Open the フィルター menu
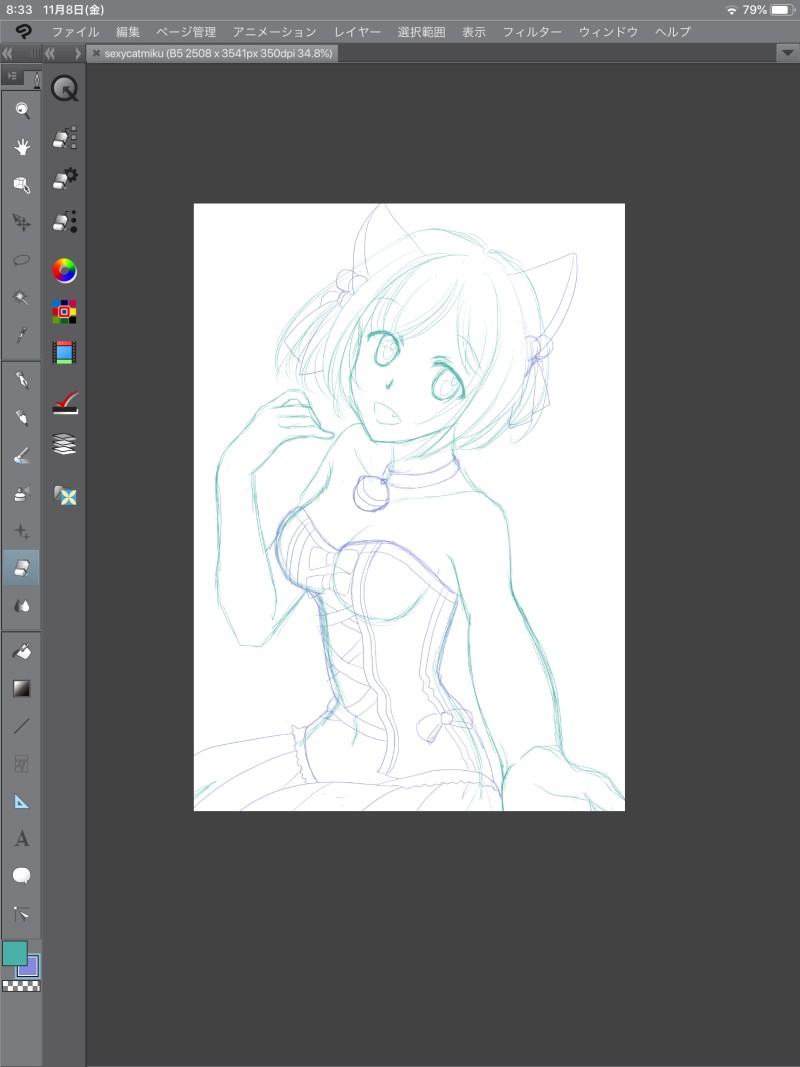 (533, 32)
